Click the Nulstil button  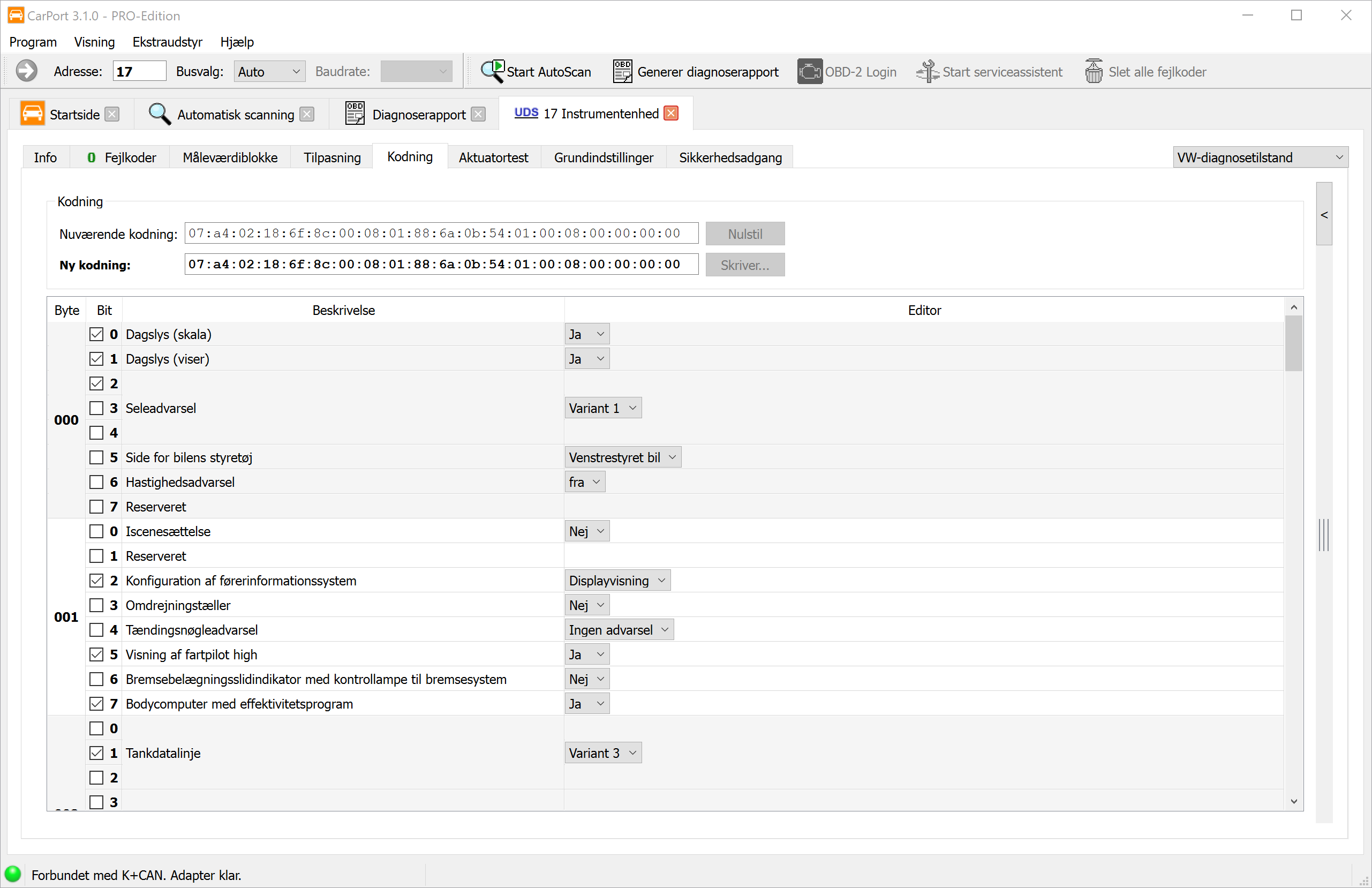744,234
